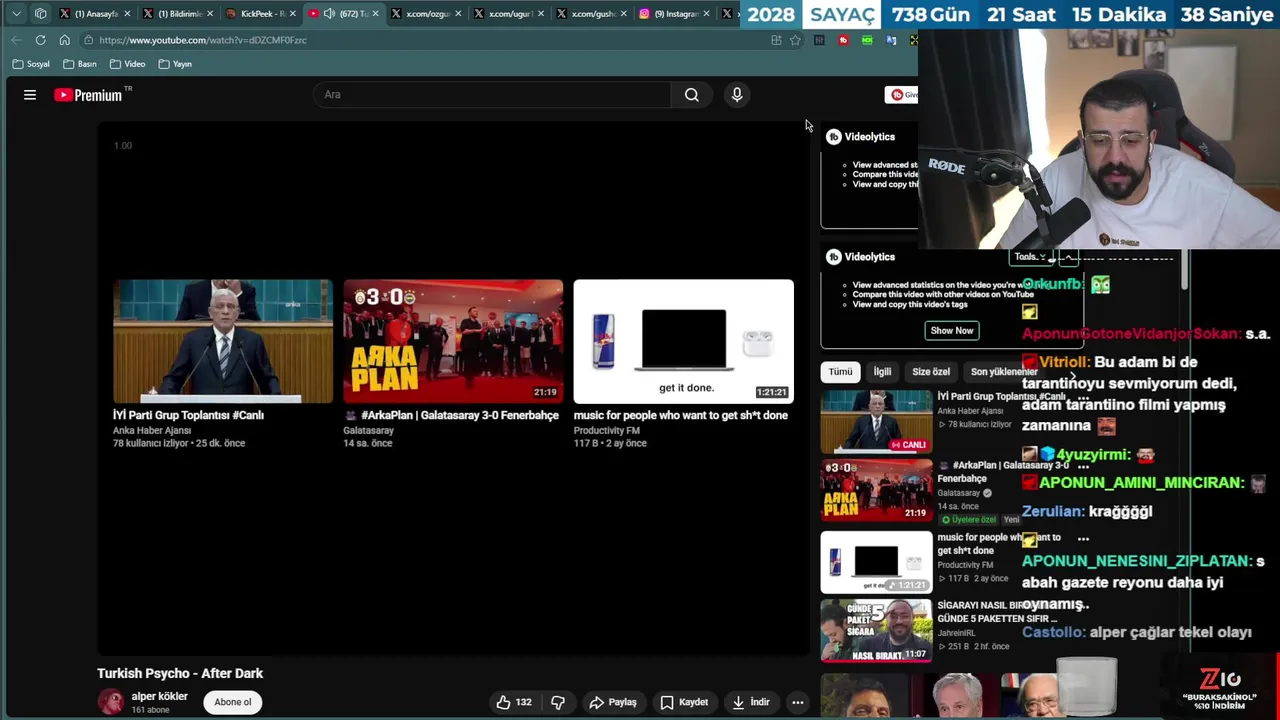Reload the page with refresh icon
Screen dimensions: 1280x720
(x=40, y=40)
